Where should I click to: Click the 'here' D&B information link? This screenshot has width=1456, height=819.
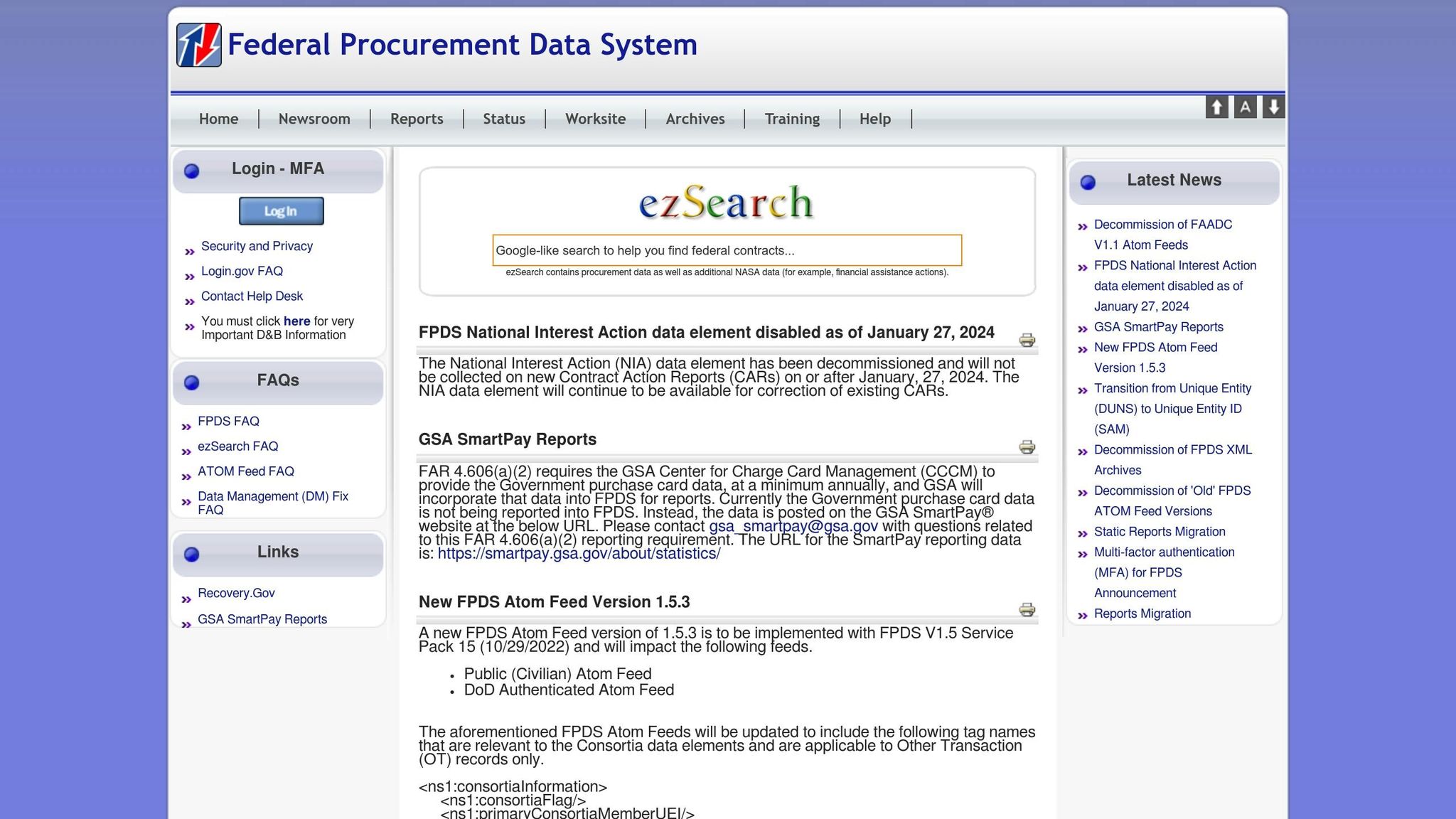pos(296,321)
